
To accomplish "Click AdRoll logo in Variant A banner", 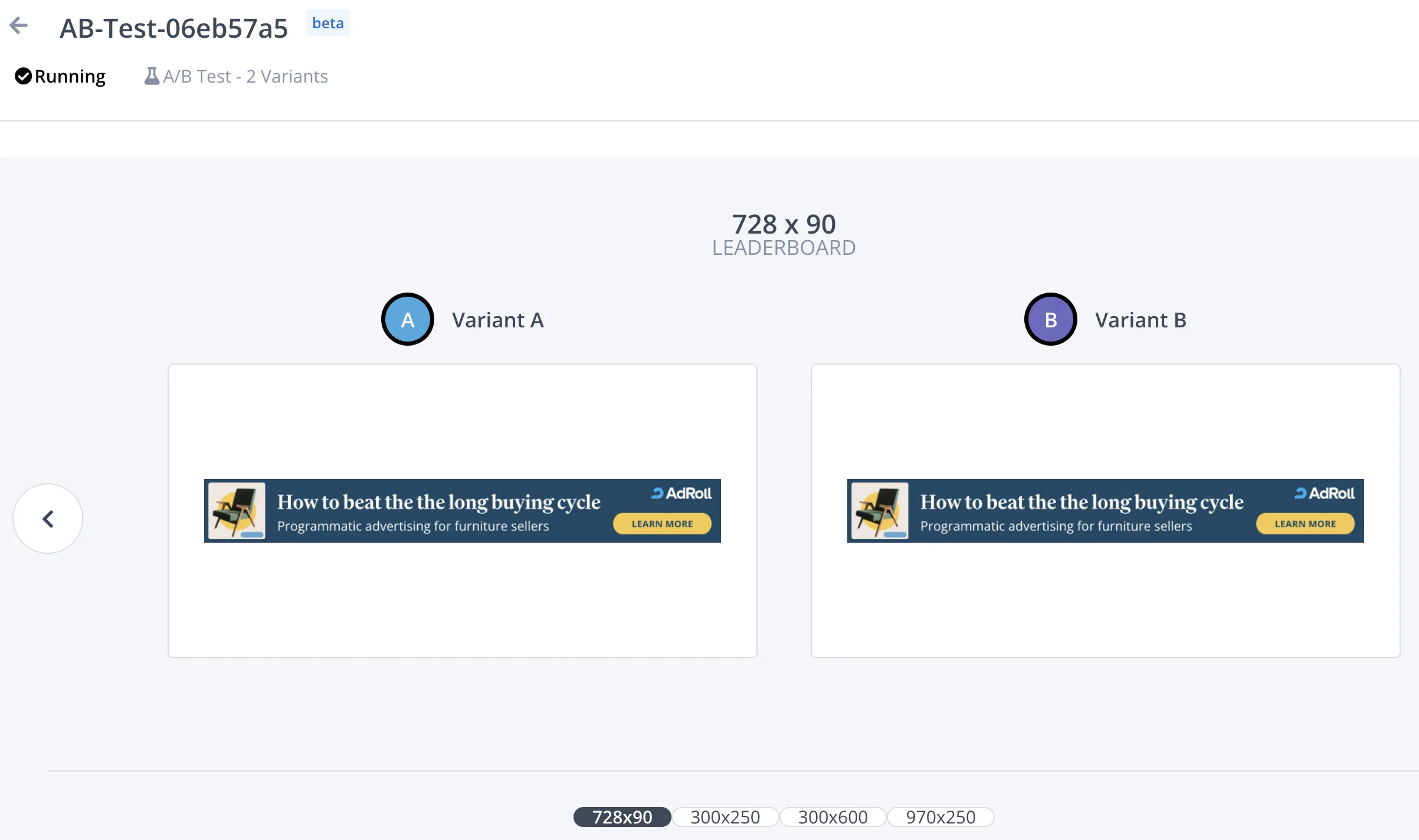I will tap(681, 493).
